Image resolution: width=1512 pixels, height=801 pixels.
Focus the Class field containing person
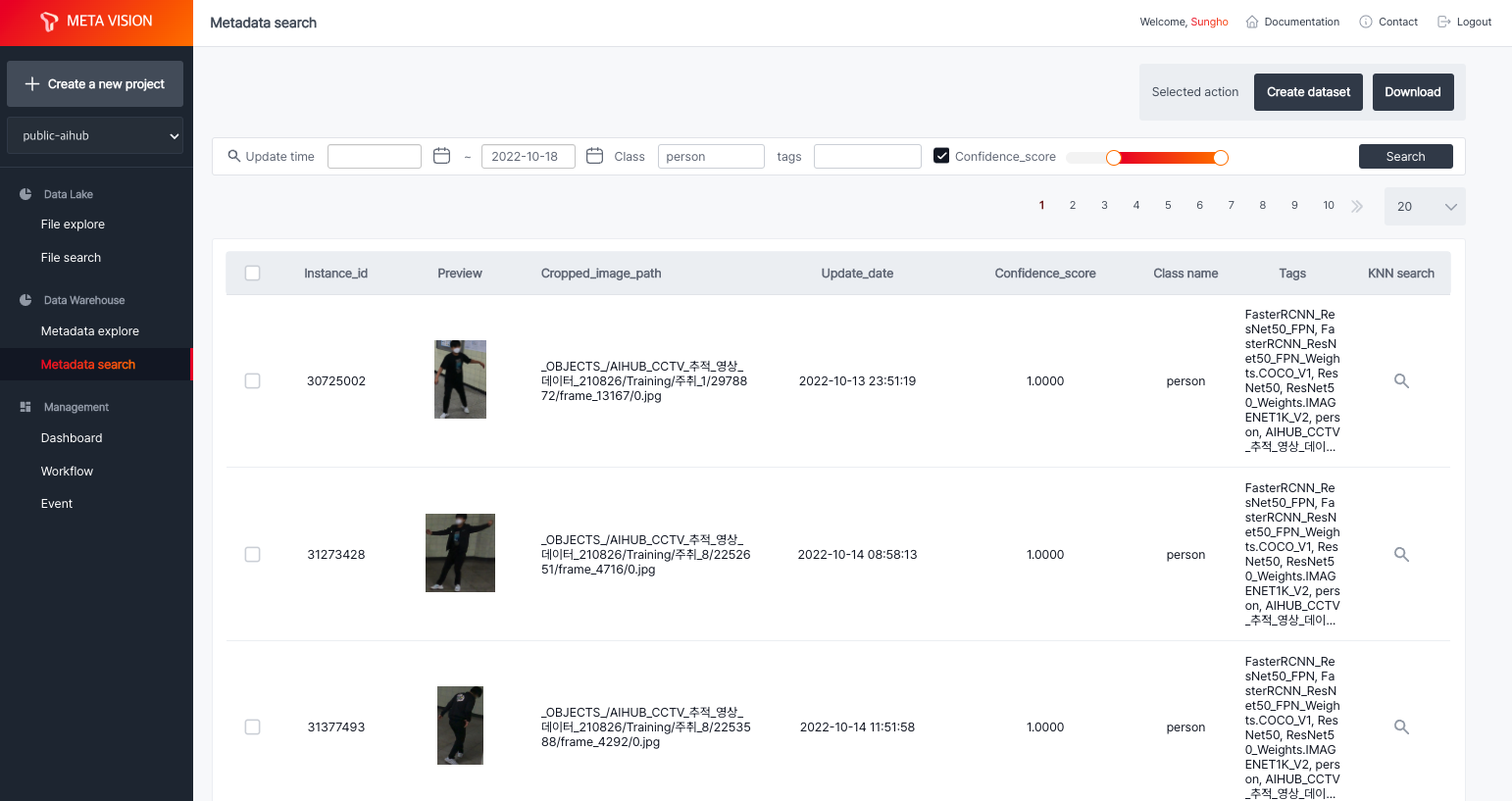point(711,156)
